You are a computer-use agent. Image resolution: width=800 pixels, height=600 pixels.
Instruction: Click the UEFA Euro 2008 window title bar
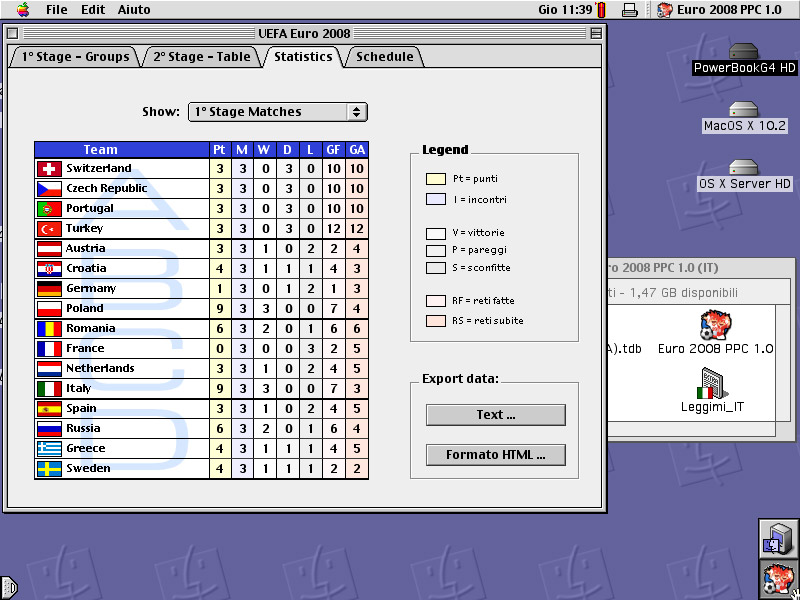[x=304, y=34]
